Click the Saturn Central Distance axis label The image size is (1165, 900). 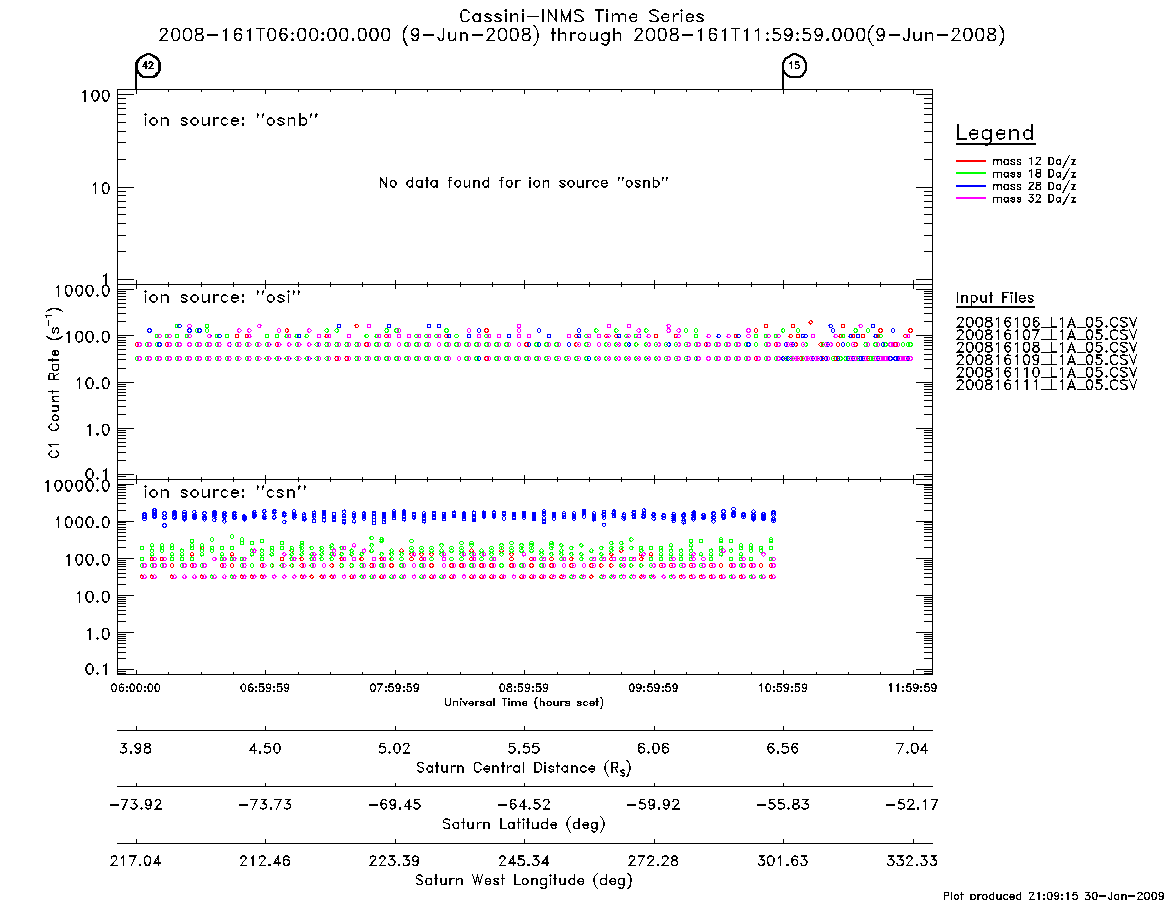pyautogui.click(x=524, y=768)
